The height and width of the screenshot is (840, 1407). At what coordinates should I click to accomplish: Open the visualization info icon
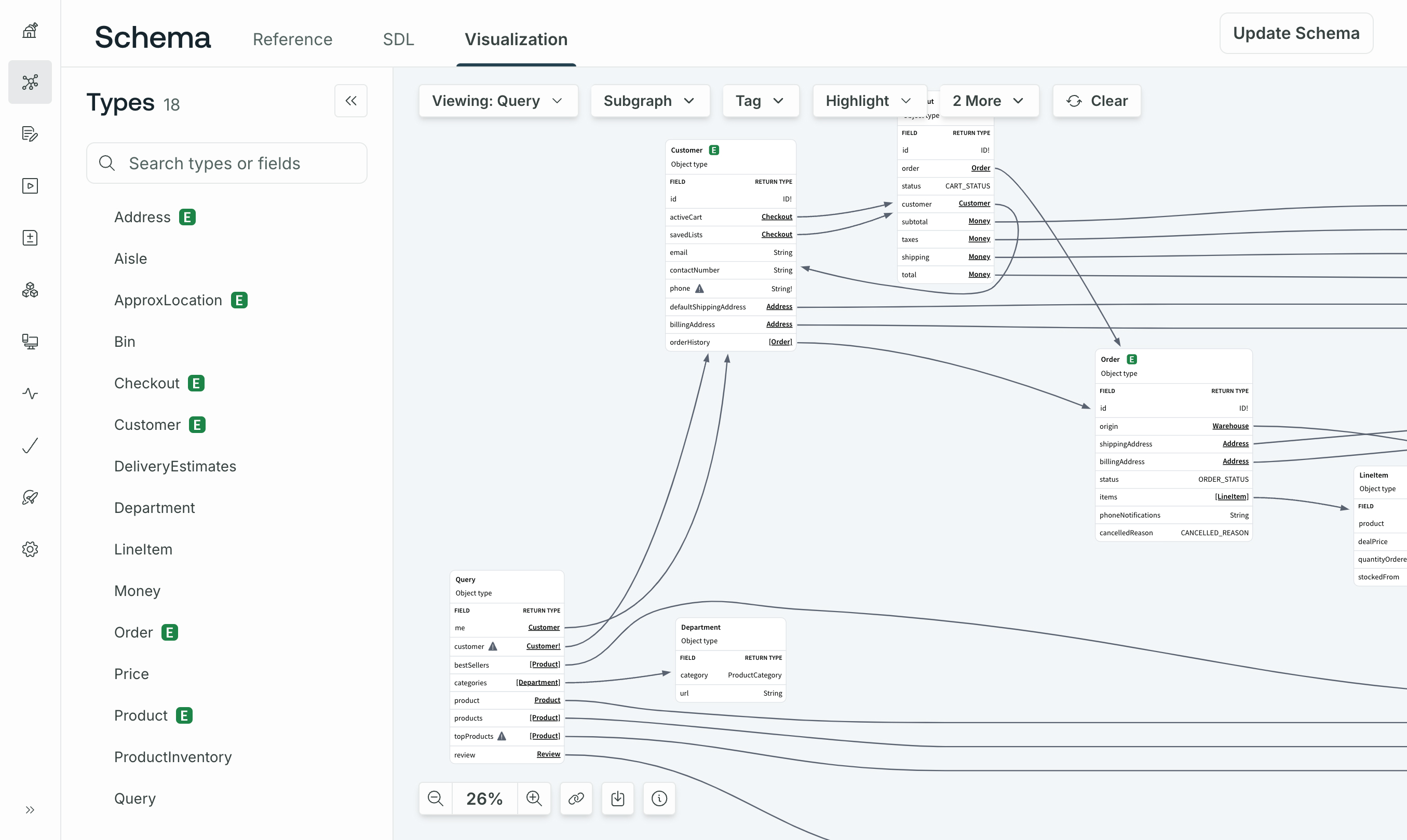coord(659,798)
